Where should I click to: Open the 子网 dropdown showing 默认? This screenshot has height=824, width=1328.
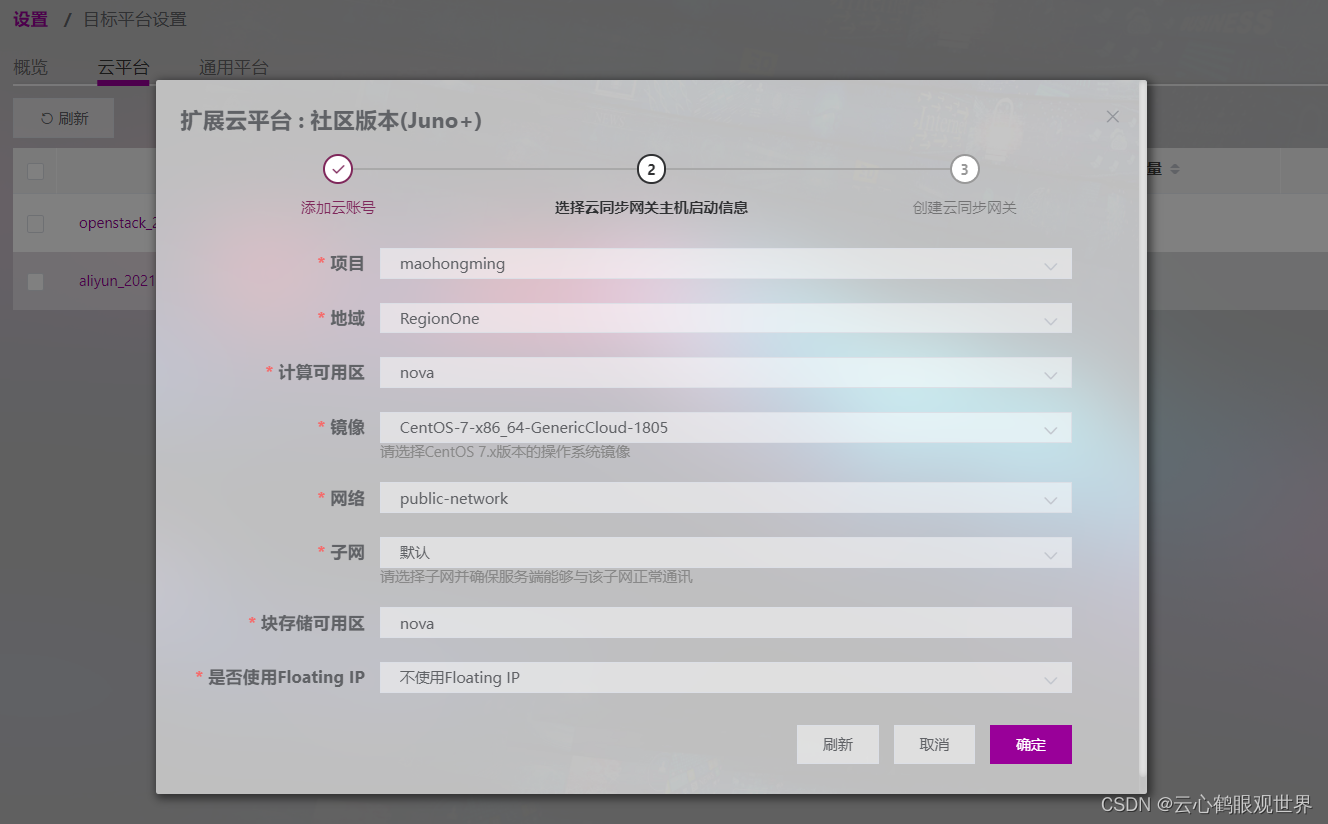pos(725,552)
